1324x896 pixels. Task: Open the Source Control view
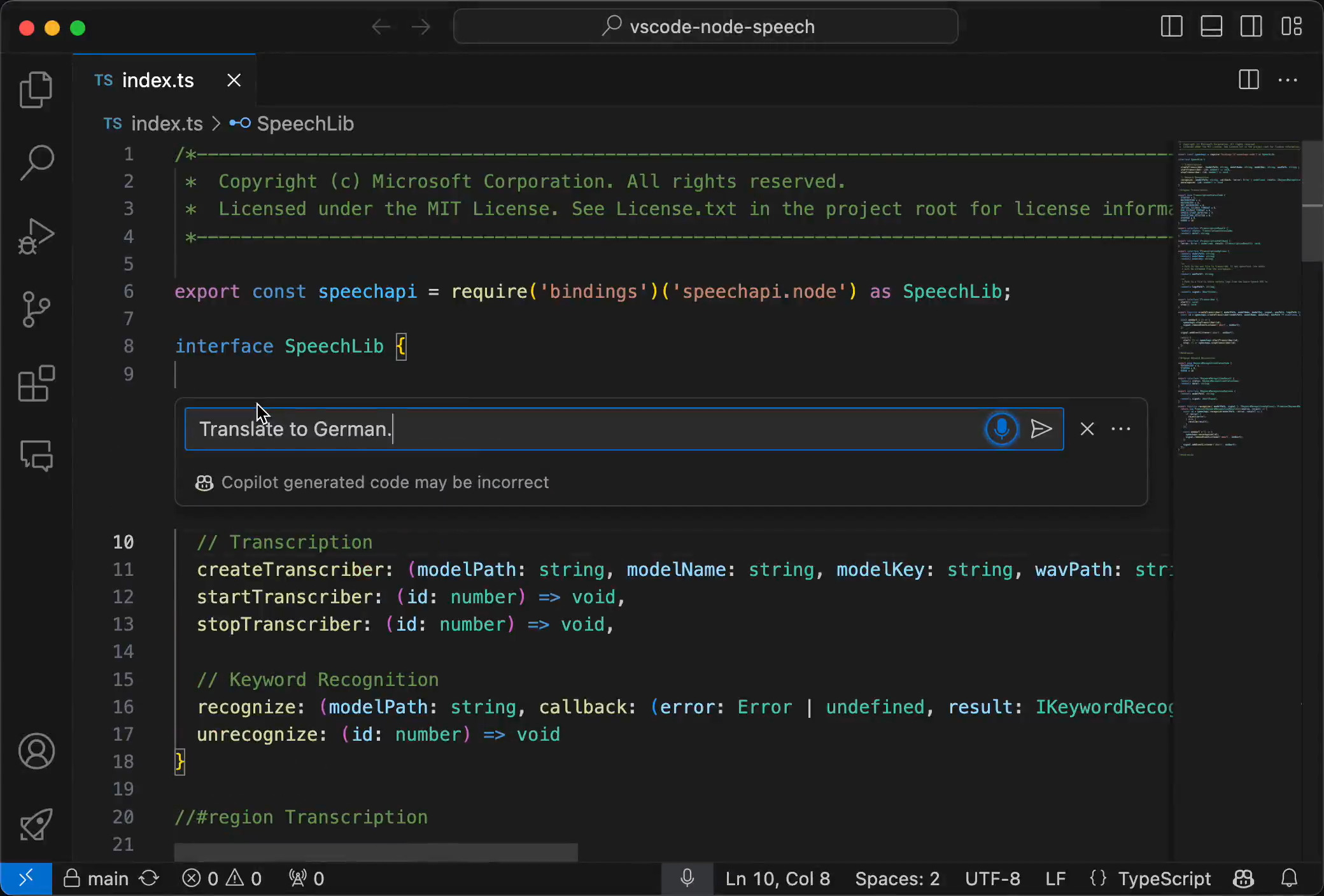point(36,309)
